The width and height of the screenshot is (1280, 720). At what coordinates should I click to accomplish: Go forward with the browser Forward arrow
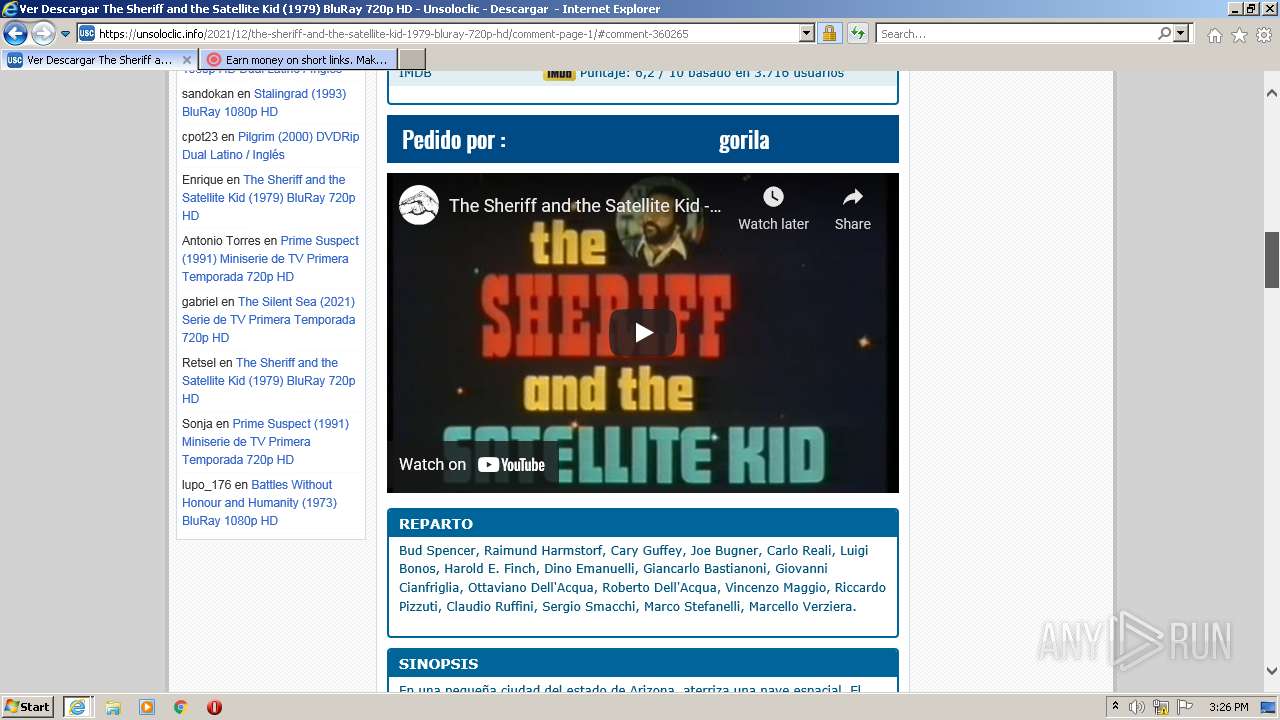click(43, 34)
